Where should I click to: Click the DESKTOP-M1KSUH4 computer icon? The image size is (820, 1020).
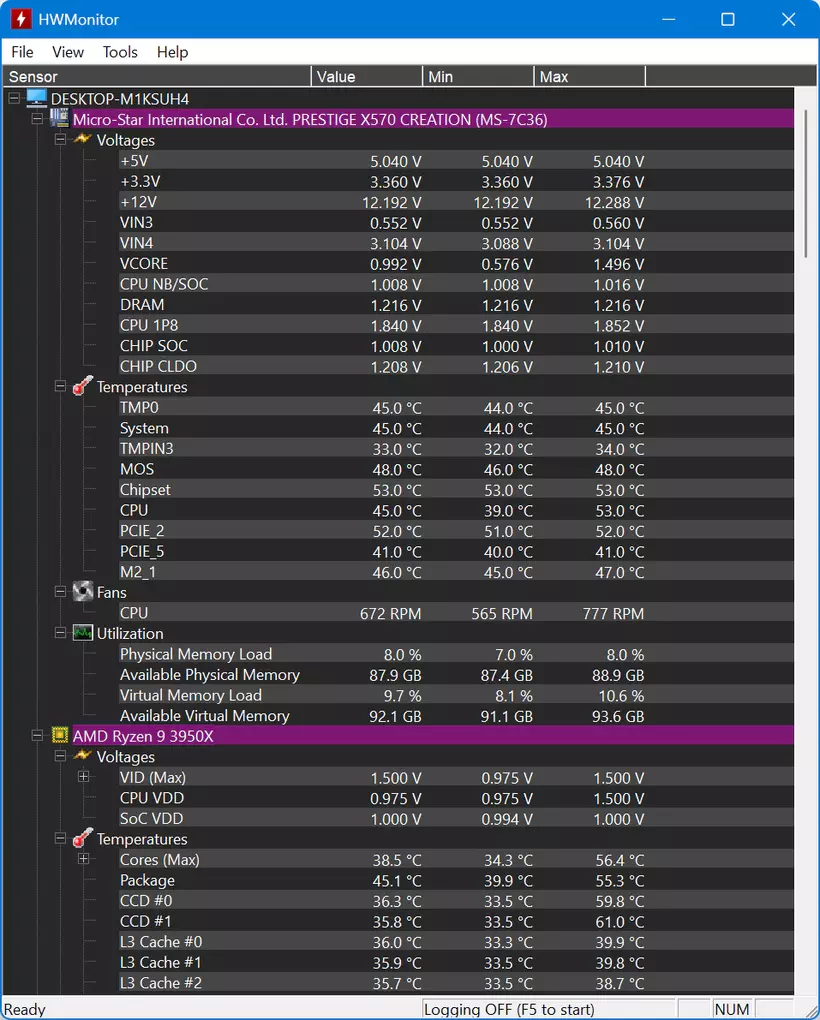point(36,98)
